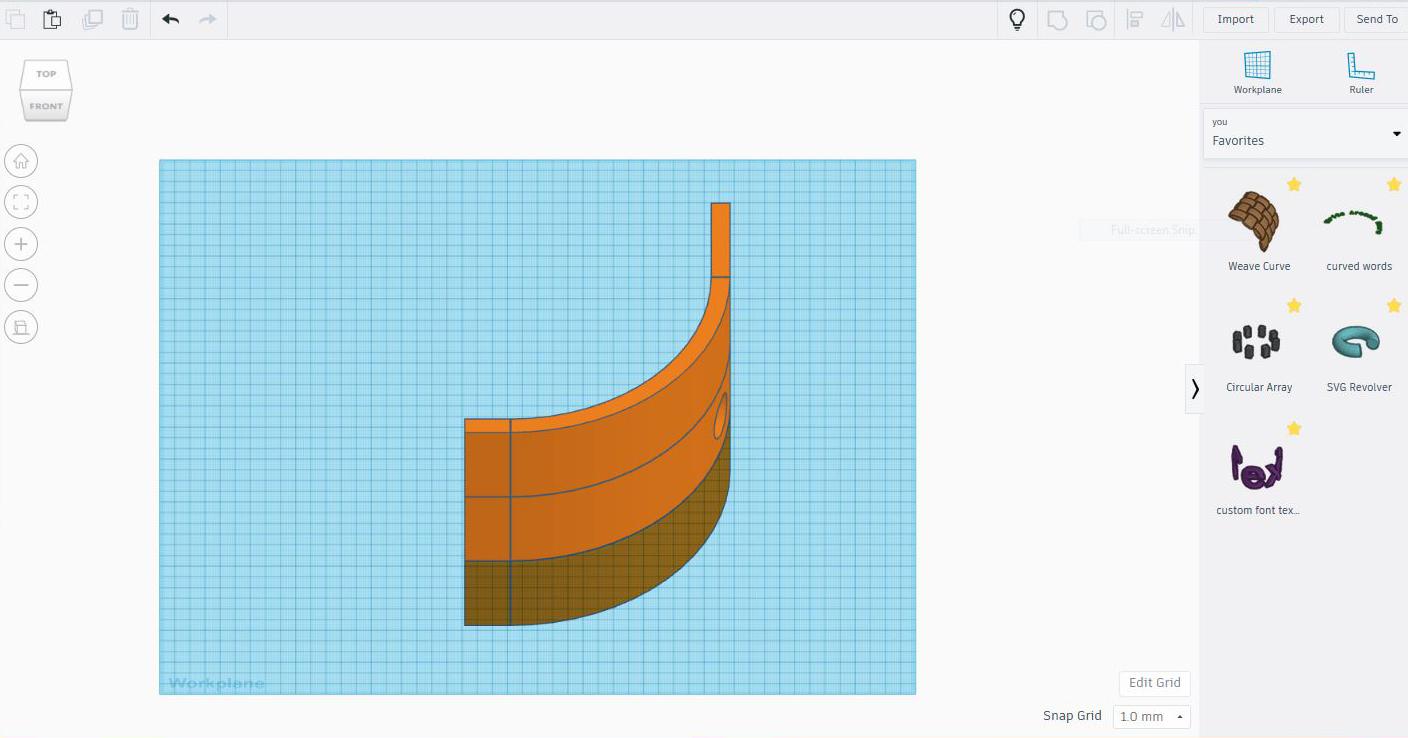Click the "custom font tex.." label
Screen dimensions: 1408x738
point(1258,510)
